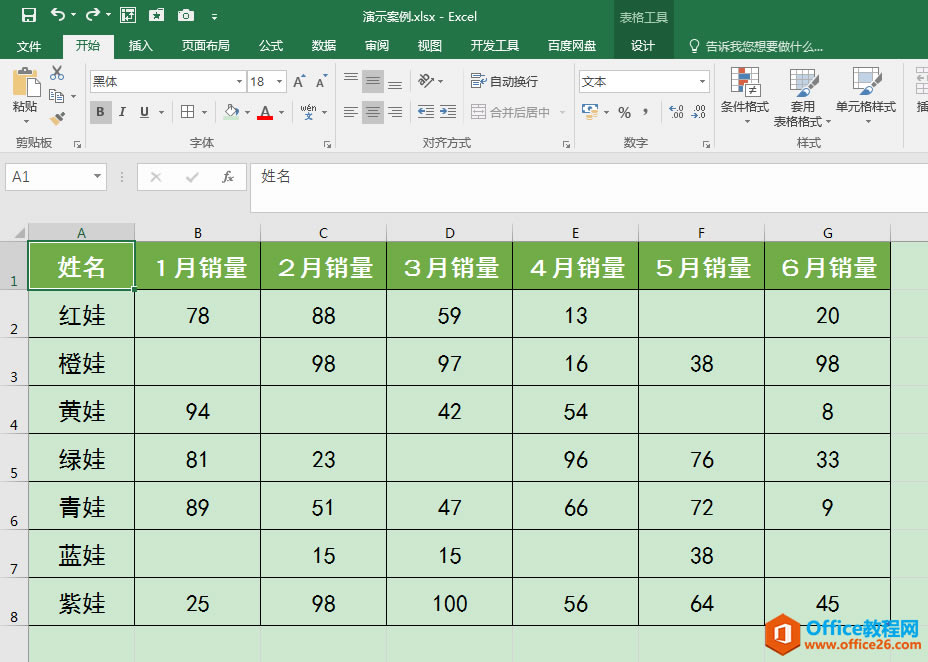The image size is (928, 662).
Task: Toggle Bold formatting
Action: click(x=101, y=112)
